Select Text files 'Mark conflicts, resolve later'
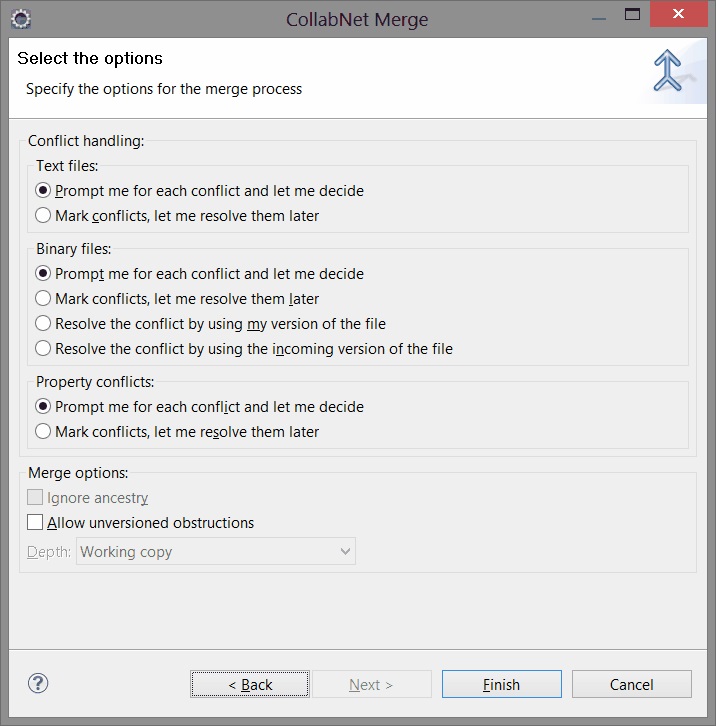Screen dimensions: 716x726 coord(43,216)
